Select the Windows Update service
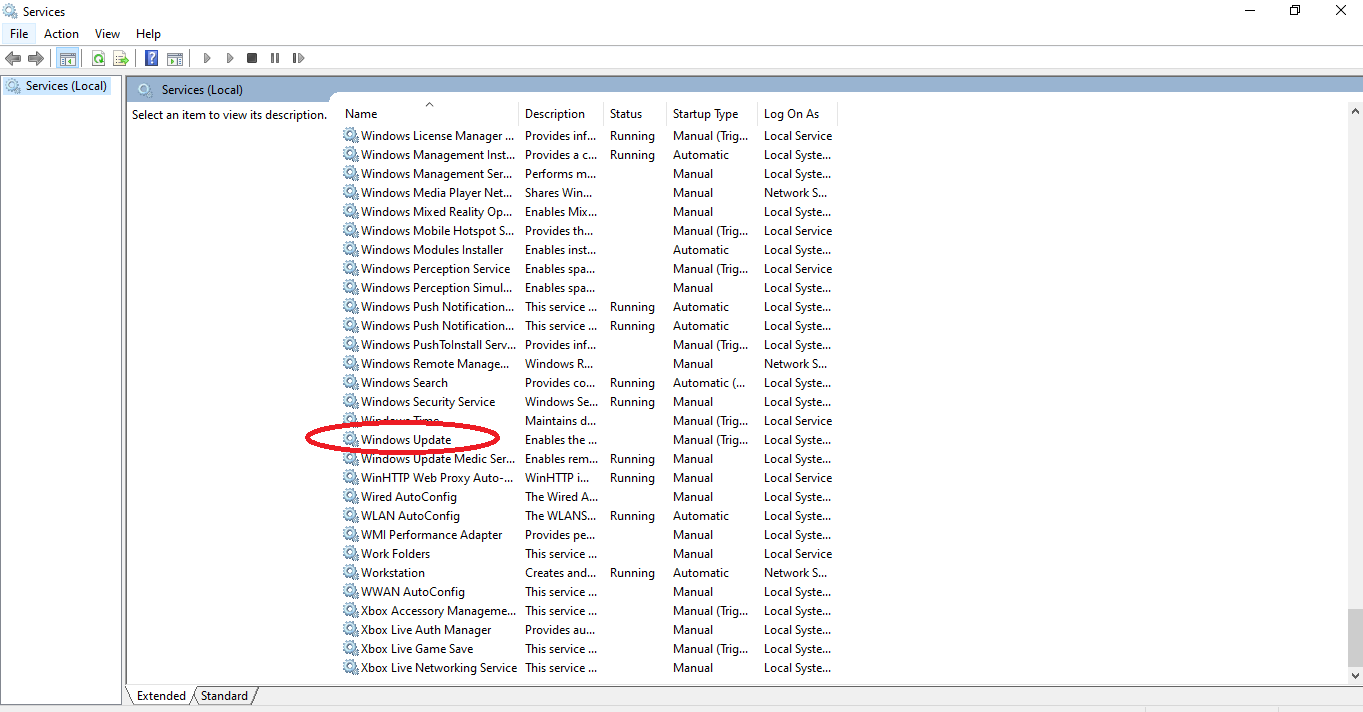 coord(406,440)
